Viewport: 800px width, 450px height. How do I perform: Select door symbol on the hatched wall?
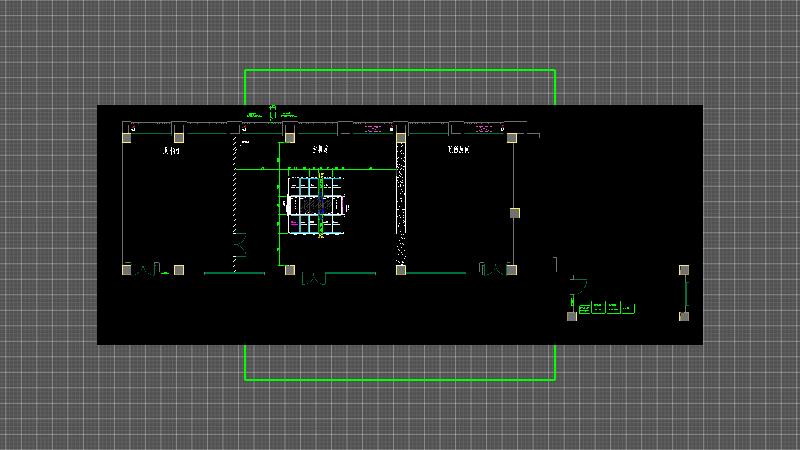tap(240, 243)
